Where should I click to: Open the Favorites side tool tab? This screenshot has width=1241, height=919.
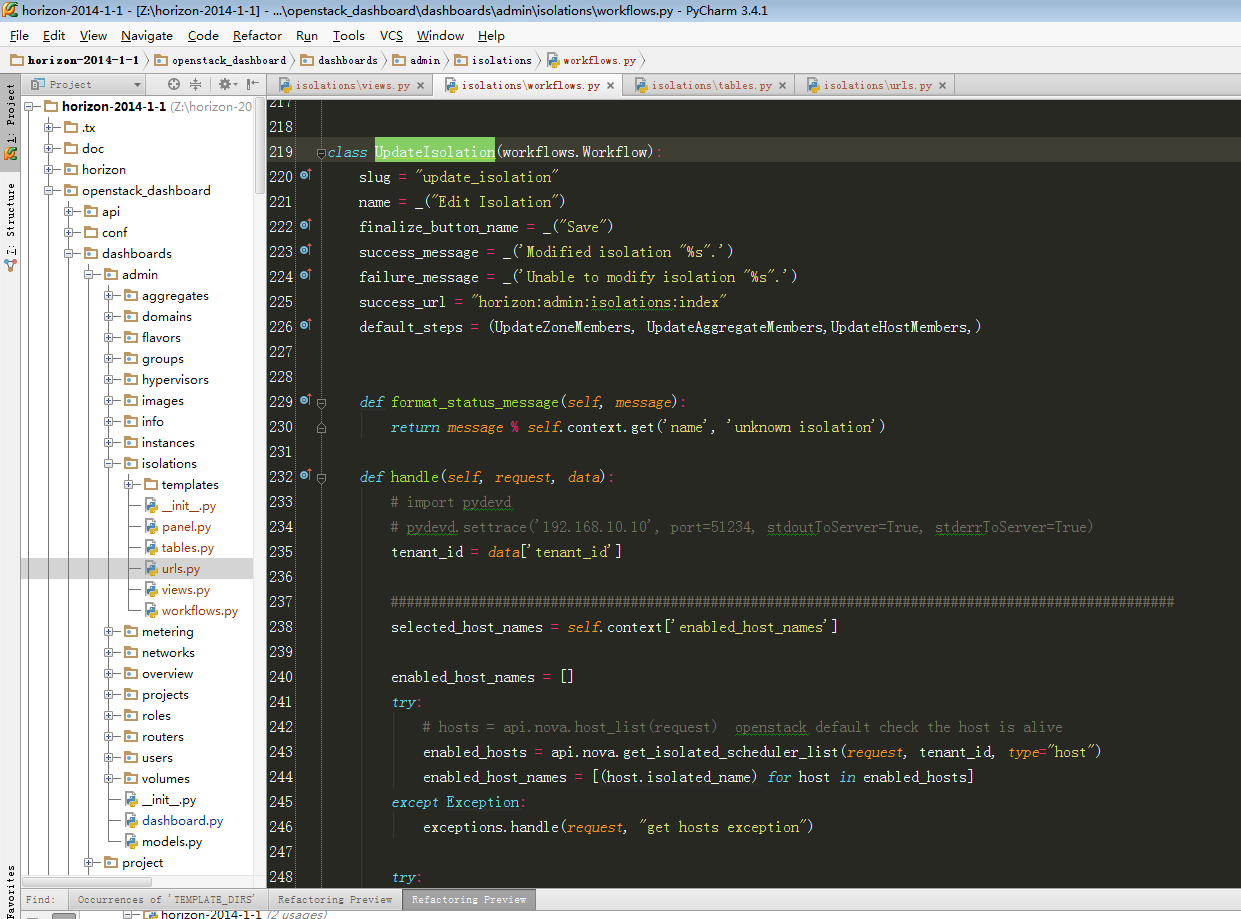(x=11, y=892)
